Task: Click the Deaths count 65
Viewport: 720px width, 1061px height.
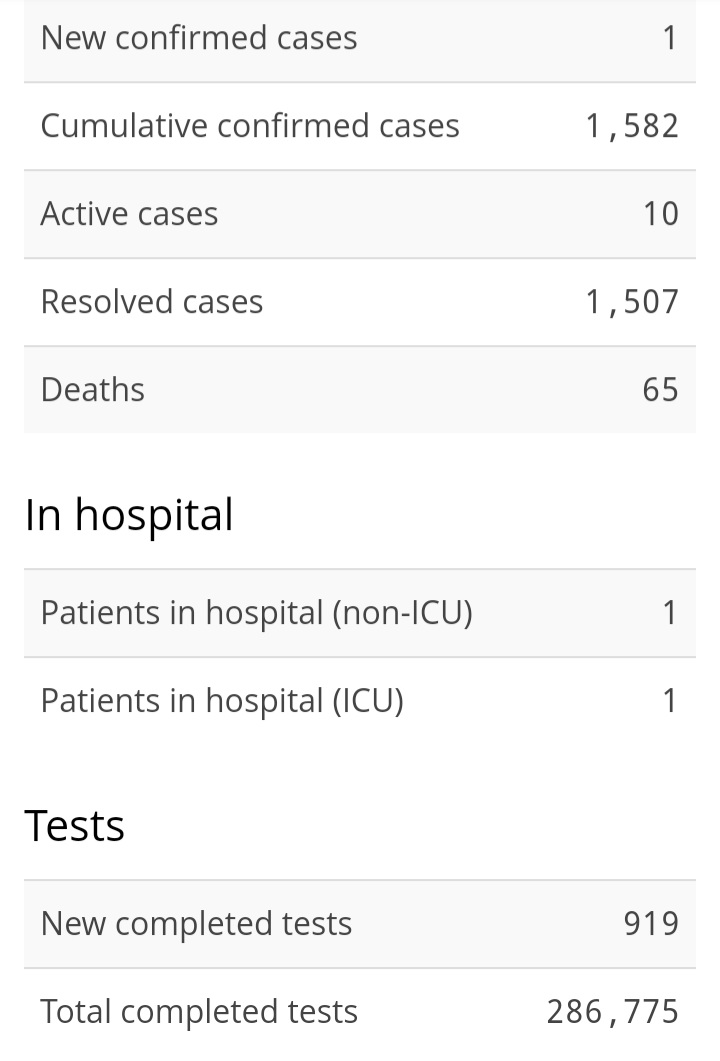Action: pos(660,390)
